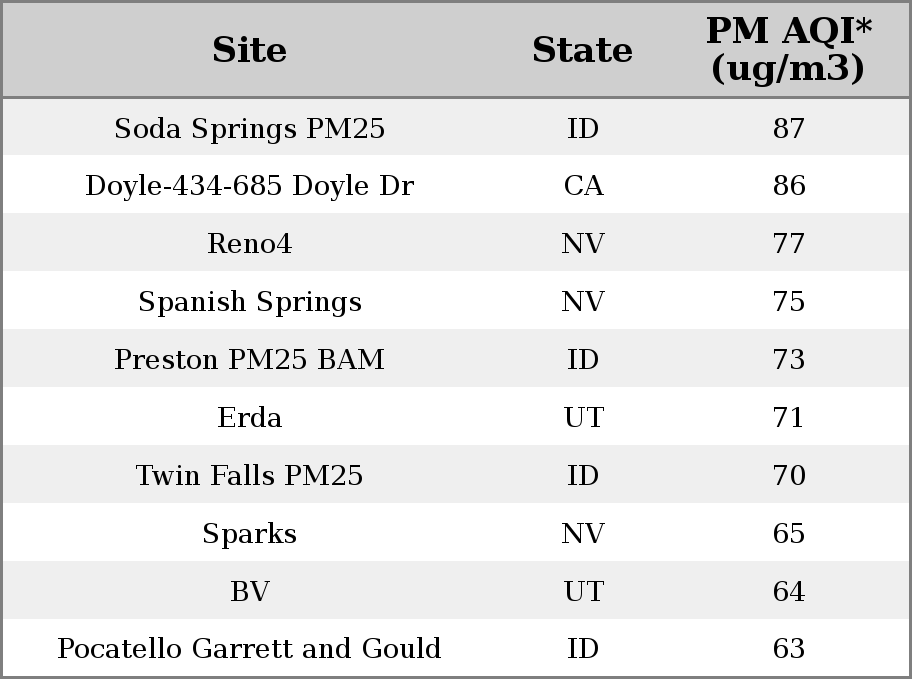Click the CA state cell
The height and width of the screenshot is (679, 912).
(583, 186)
